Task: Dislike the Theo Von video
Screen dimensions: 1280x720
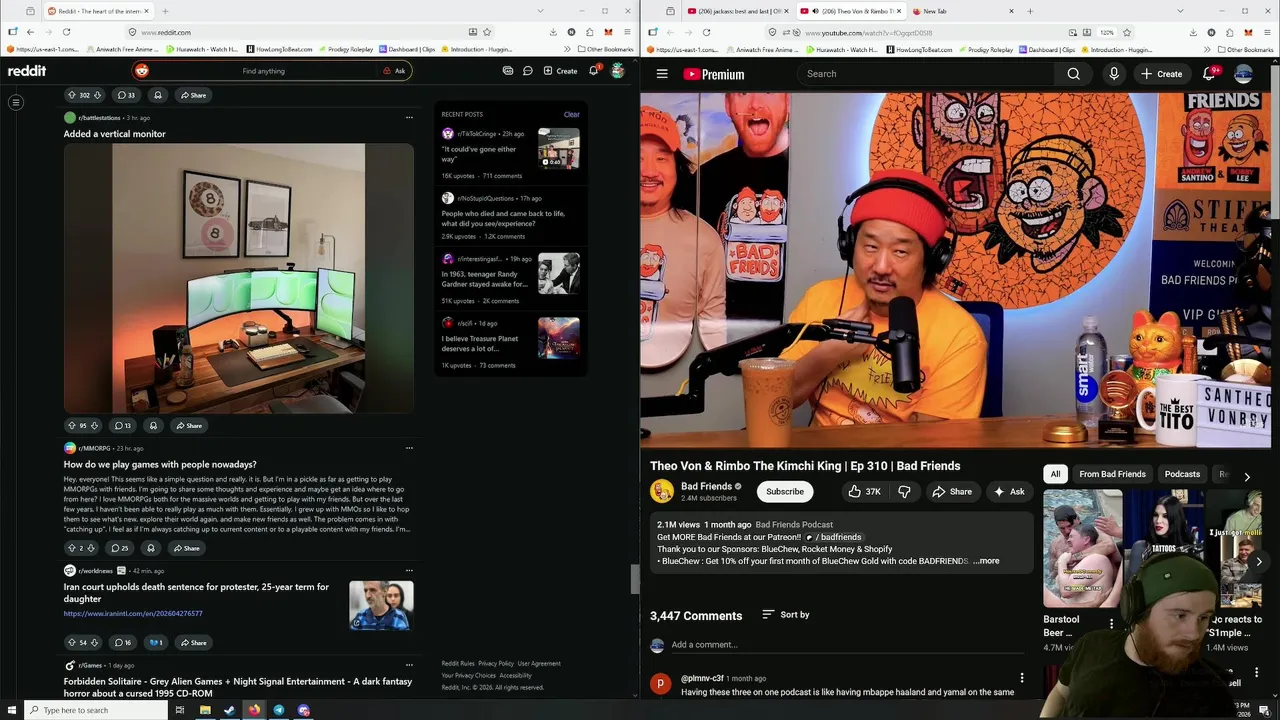Action: (904, 492)
